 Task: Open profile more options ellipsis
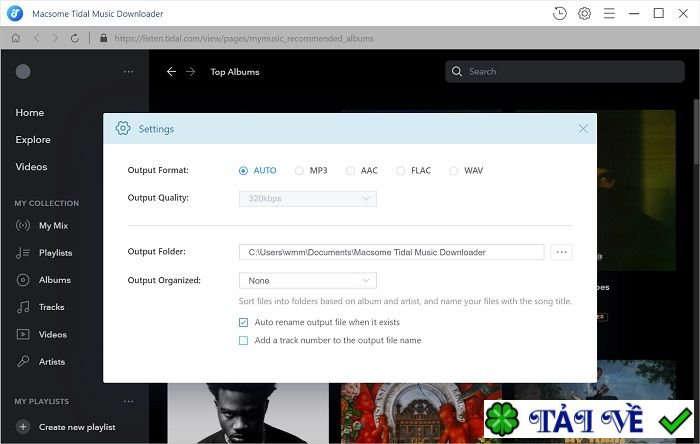(129, 71)
